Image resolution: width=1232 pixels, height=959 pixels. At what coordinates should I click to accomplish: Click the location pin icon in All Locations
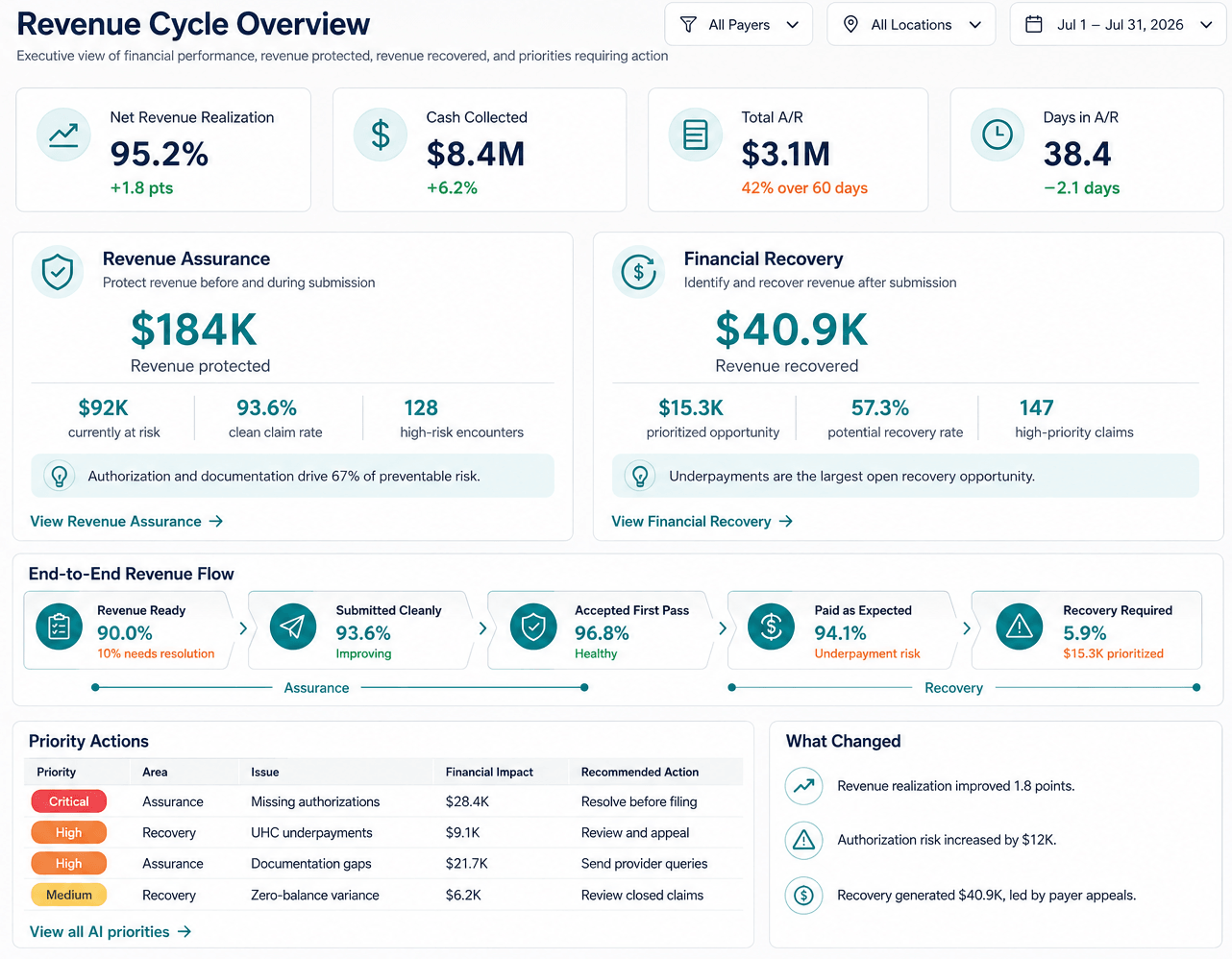coord(850,24)
